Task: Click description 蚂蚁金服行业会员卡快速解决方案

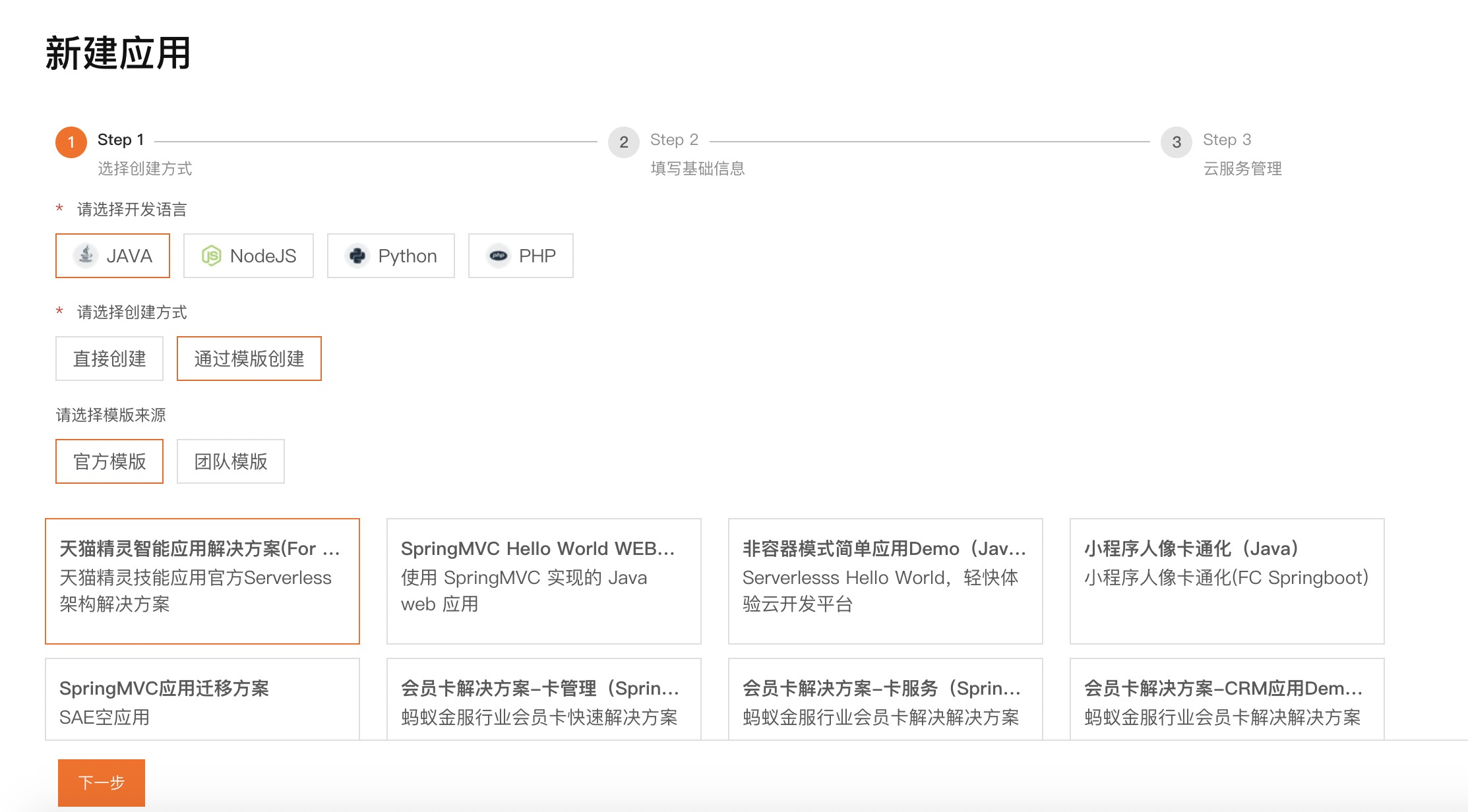Action: coord(539,717)
